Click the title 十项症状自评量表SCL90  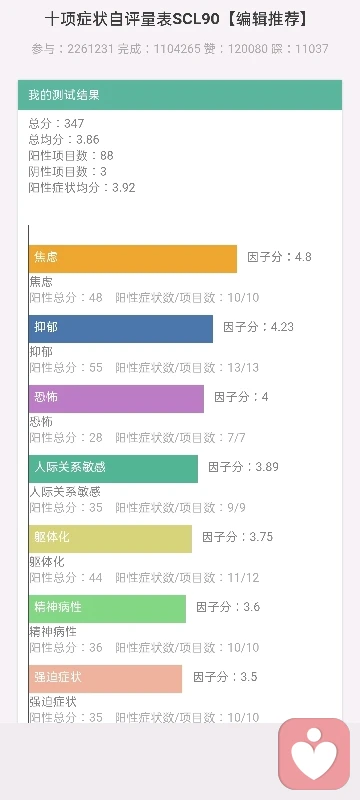[131, 20]
